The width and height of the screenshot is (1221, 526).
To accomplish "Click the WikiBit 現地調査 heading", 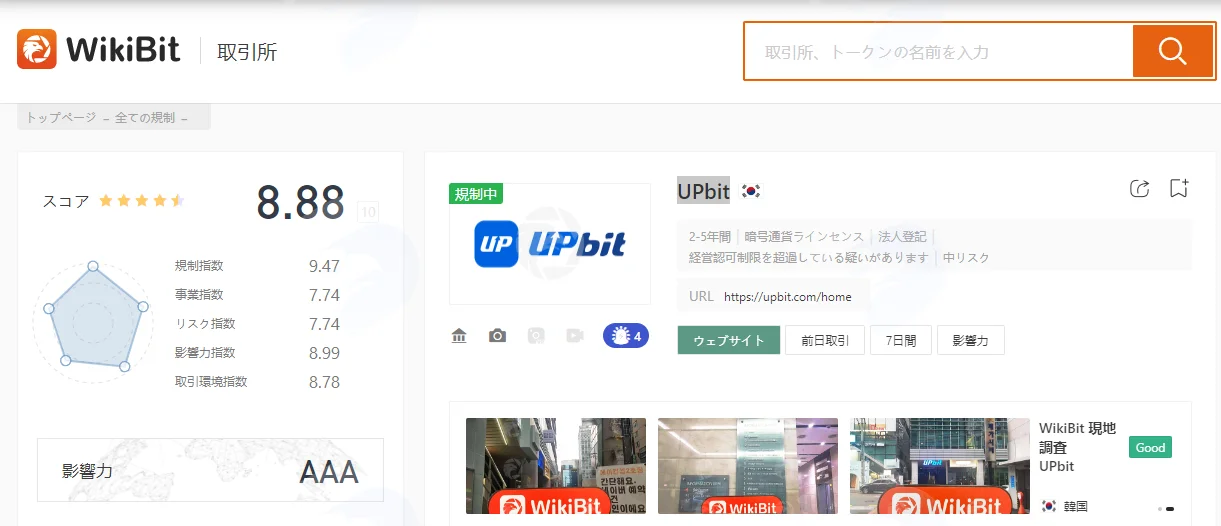I will [1078, 437].
